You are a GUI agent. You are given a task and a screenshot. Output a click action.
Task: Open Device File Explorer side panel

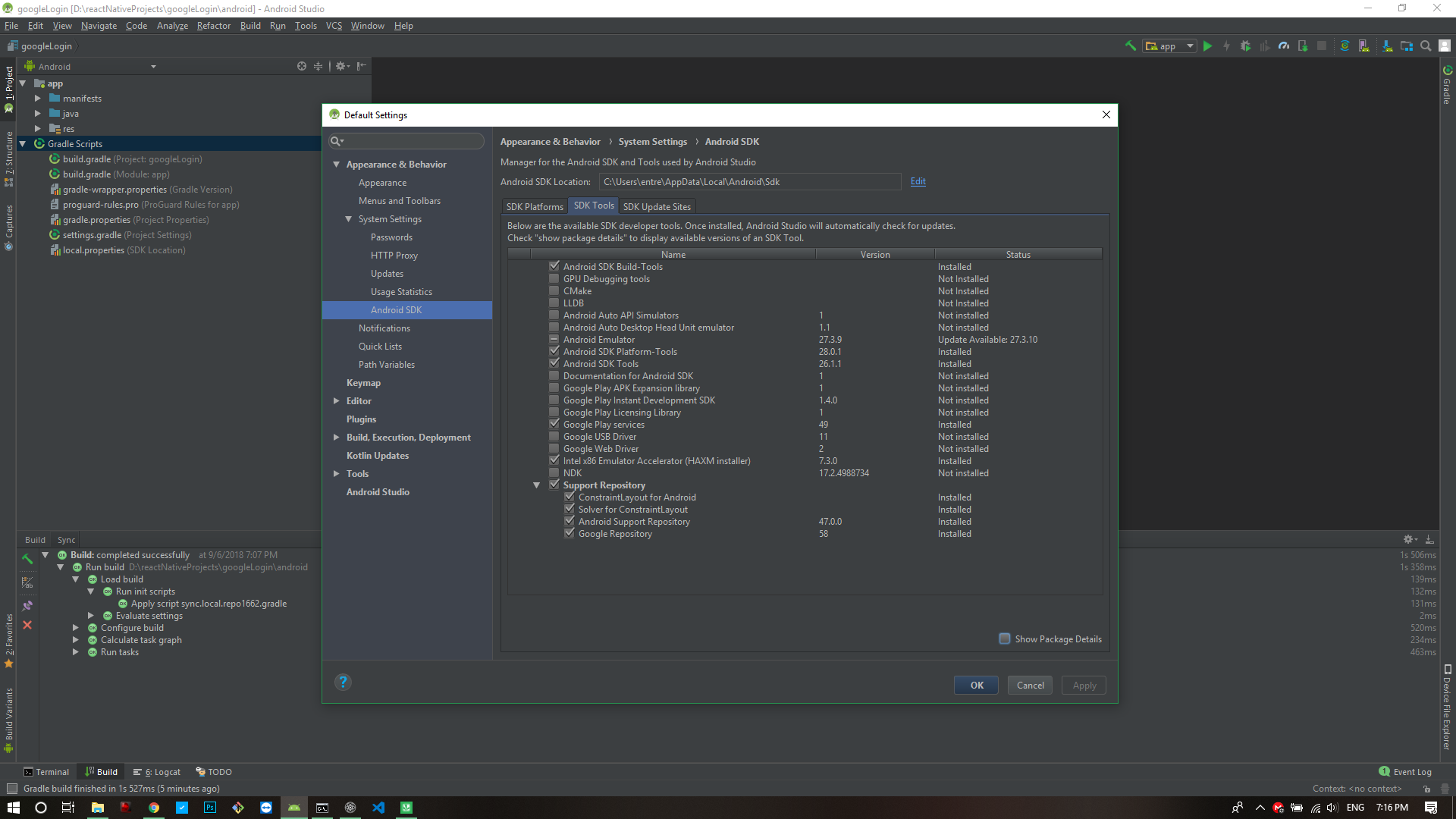[1447, 707]
